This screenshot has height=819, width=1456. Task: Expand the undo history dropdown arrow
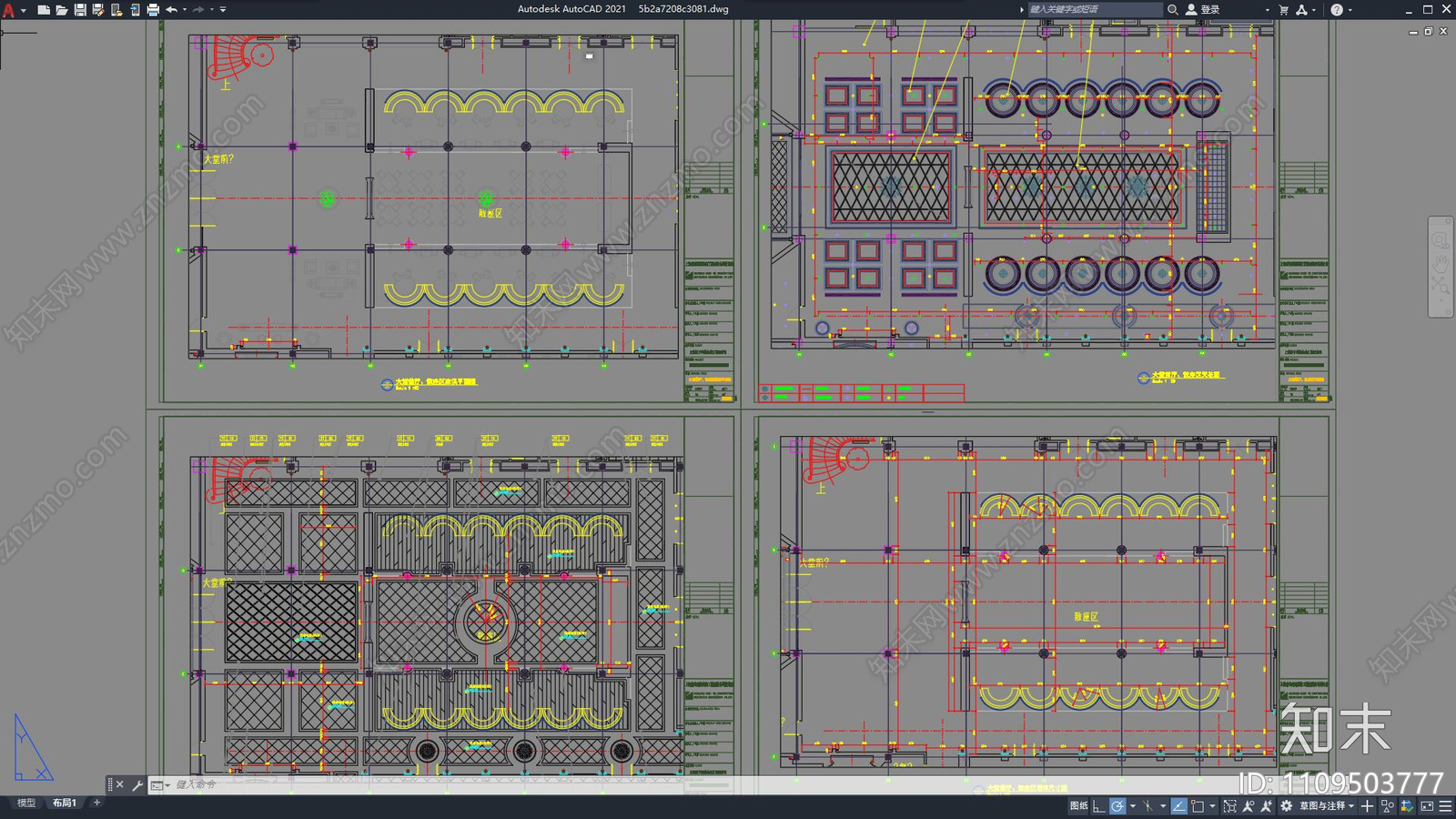184,9
